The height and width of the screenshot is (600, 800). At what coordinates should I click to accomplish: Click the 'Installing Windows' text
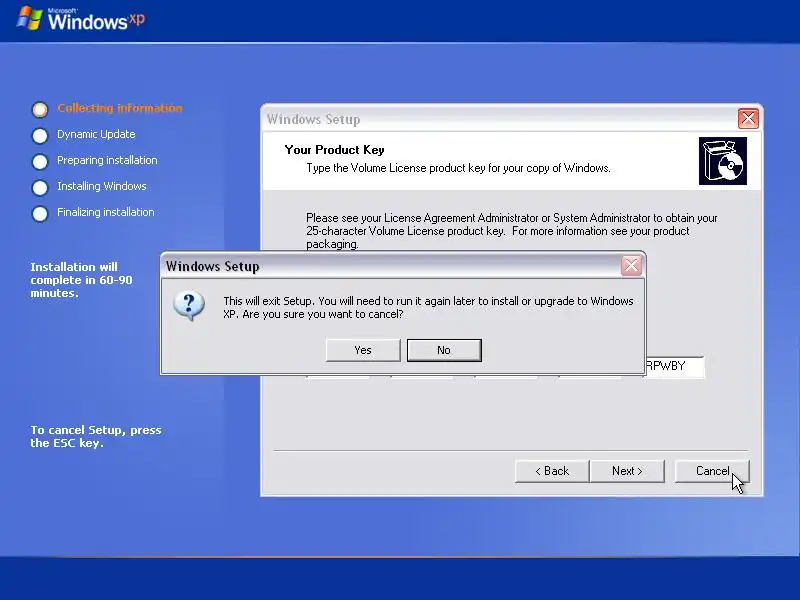102,186
